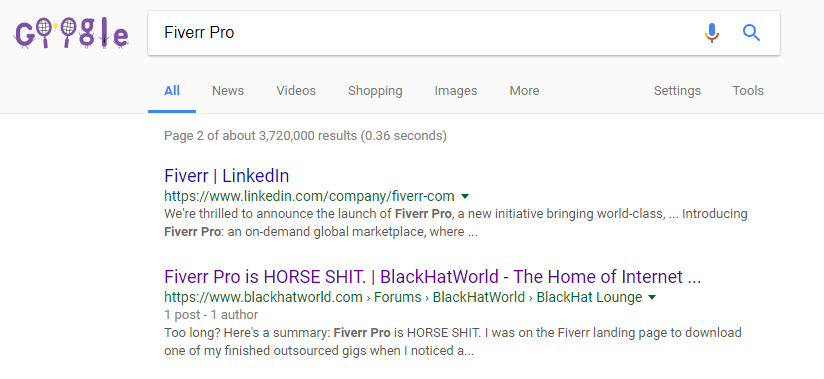This screenshot has width=824, height=379.
Task: Click the "1 post - 1 author" line
Action: click(211, 315)
